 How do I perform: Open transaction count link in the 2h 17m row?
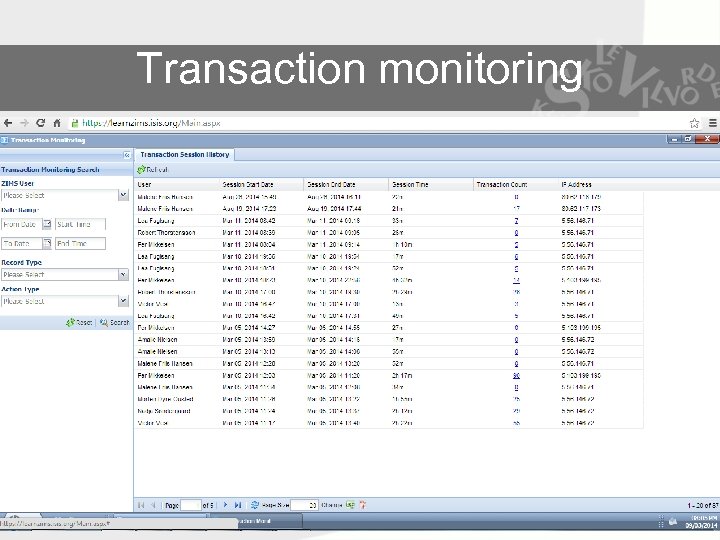point(517,376)
